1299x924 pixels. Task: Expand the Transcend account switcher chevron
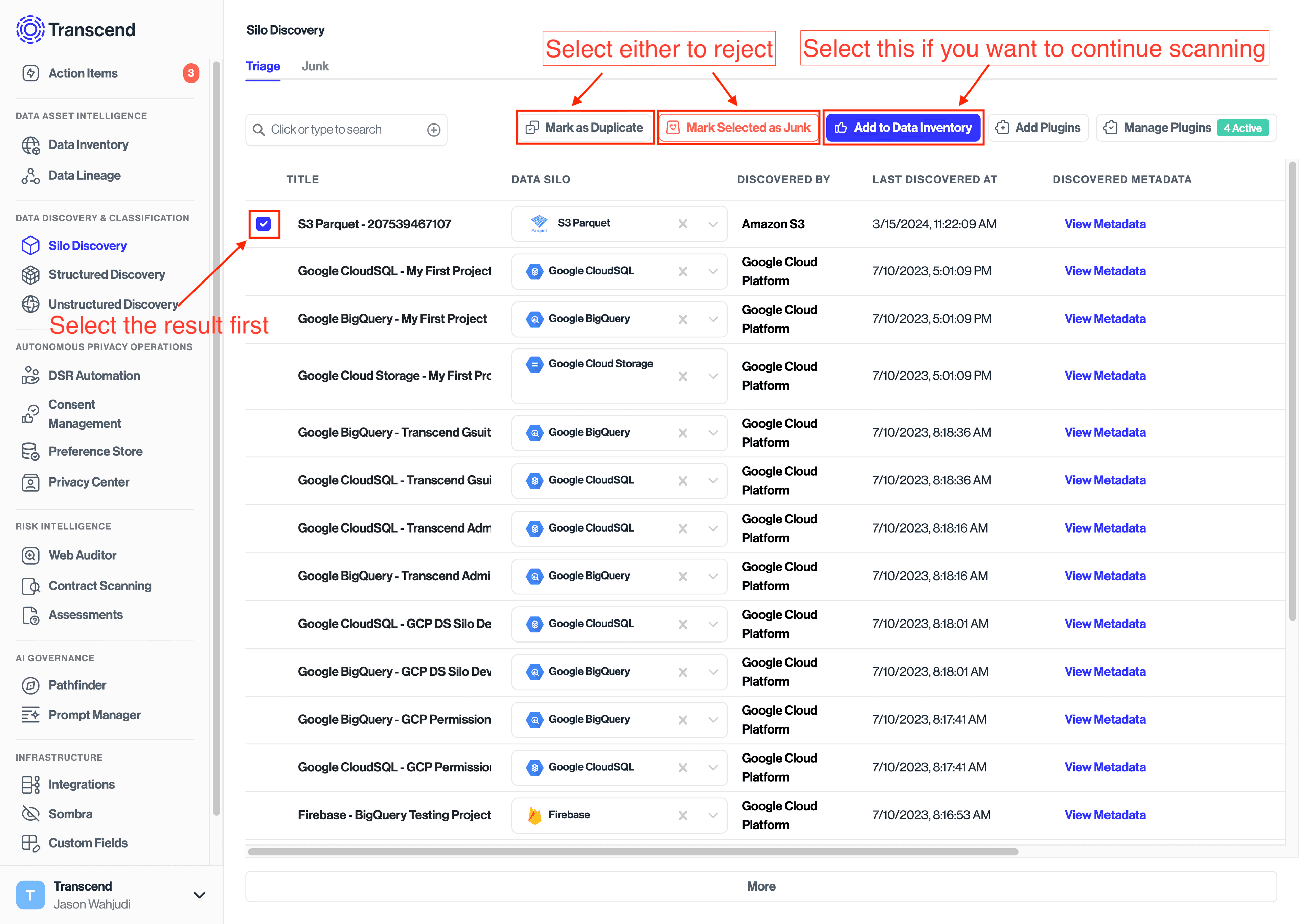199,895
